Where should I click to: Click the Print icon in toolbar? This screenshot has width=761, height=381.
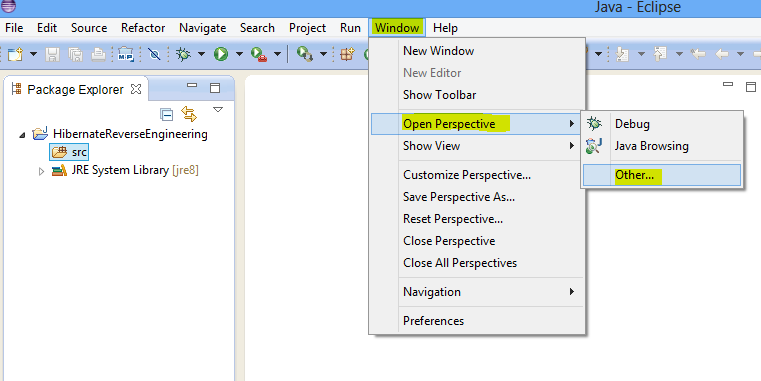click(99, 54)
